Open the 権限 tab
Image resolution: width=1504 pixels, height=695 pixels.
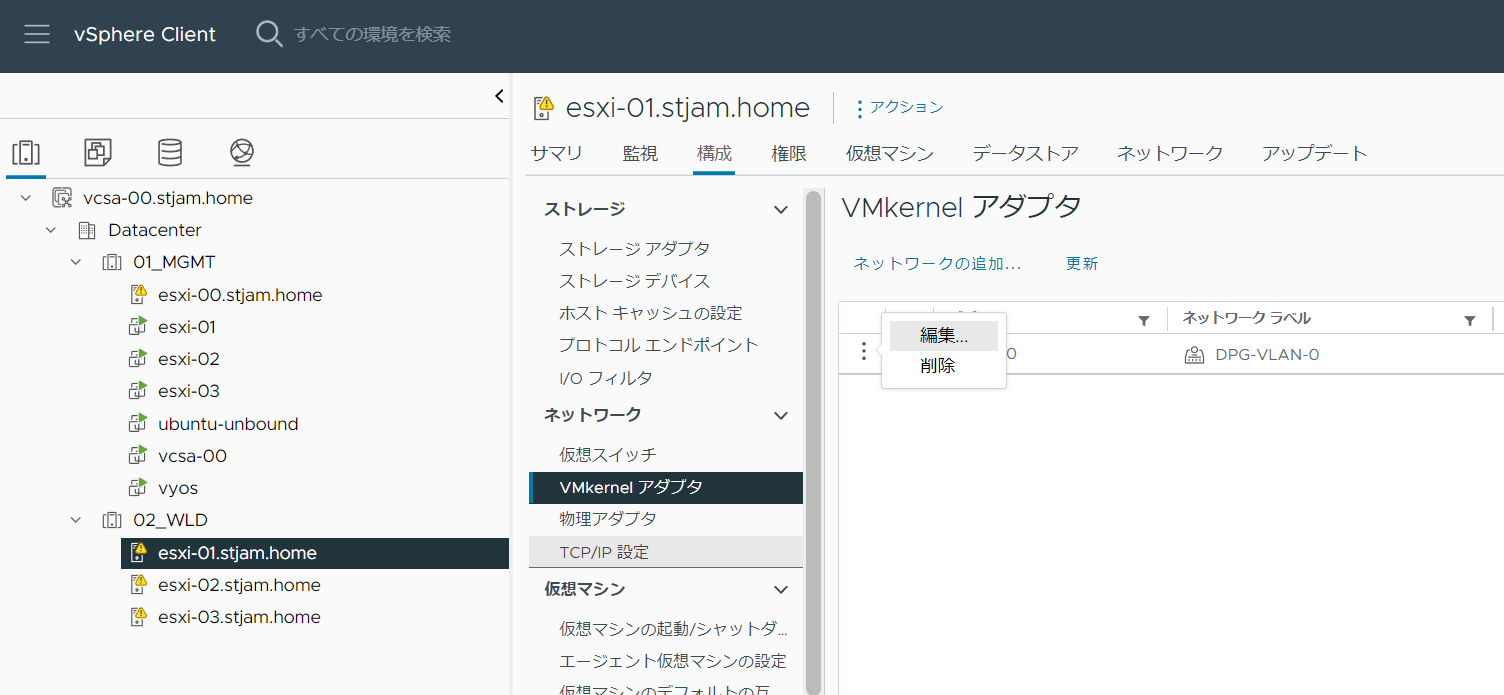point(789,153)
